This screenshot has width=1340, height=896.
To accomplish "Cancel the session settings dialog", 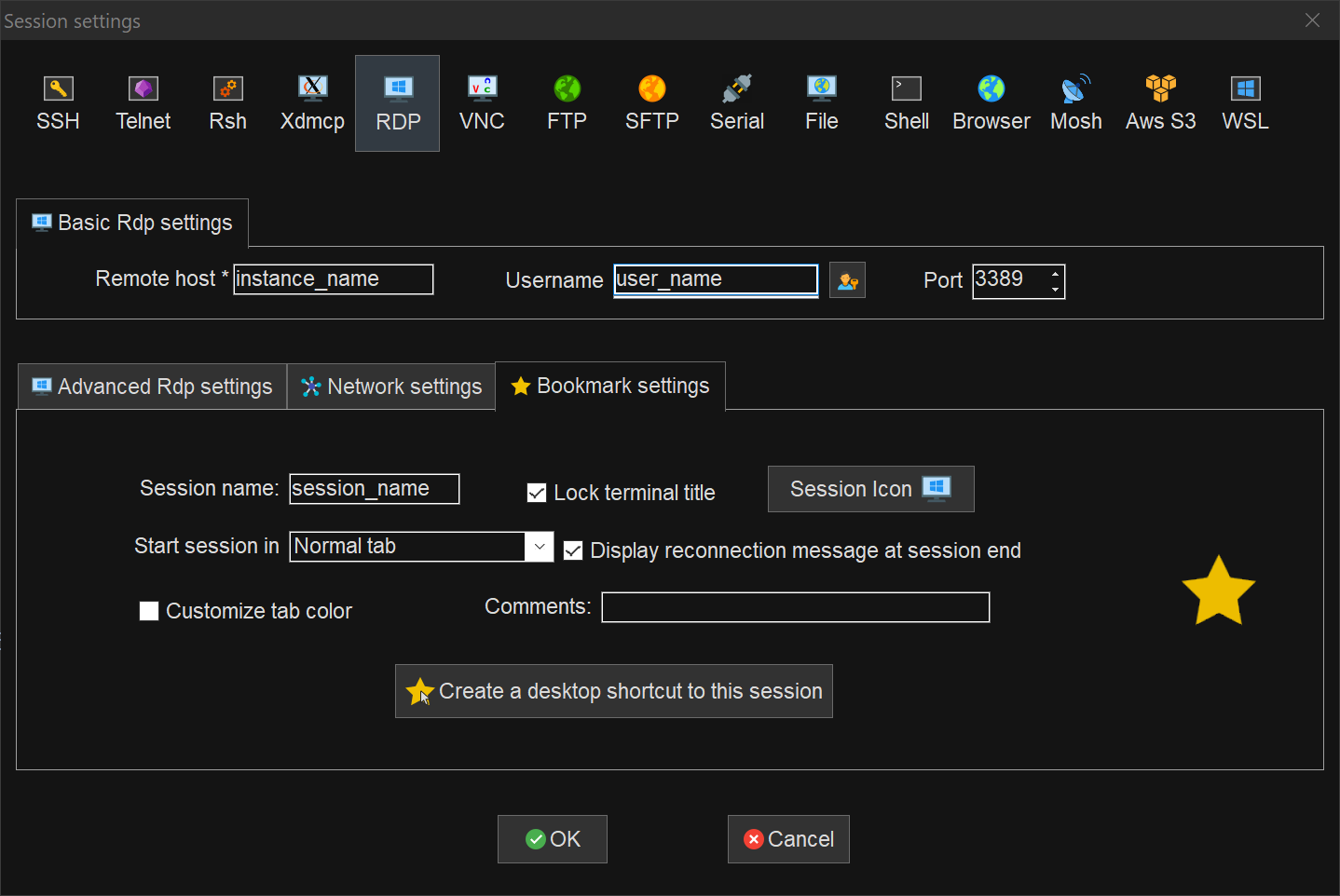I will coord(788,839).
